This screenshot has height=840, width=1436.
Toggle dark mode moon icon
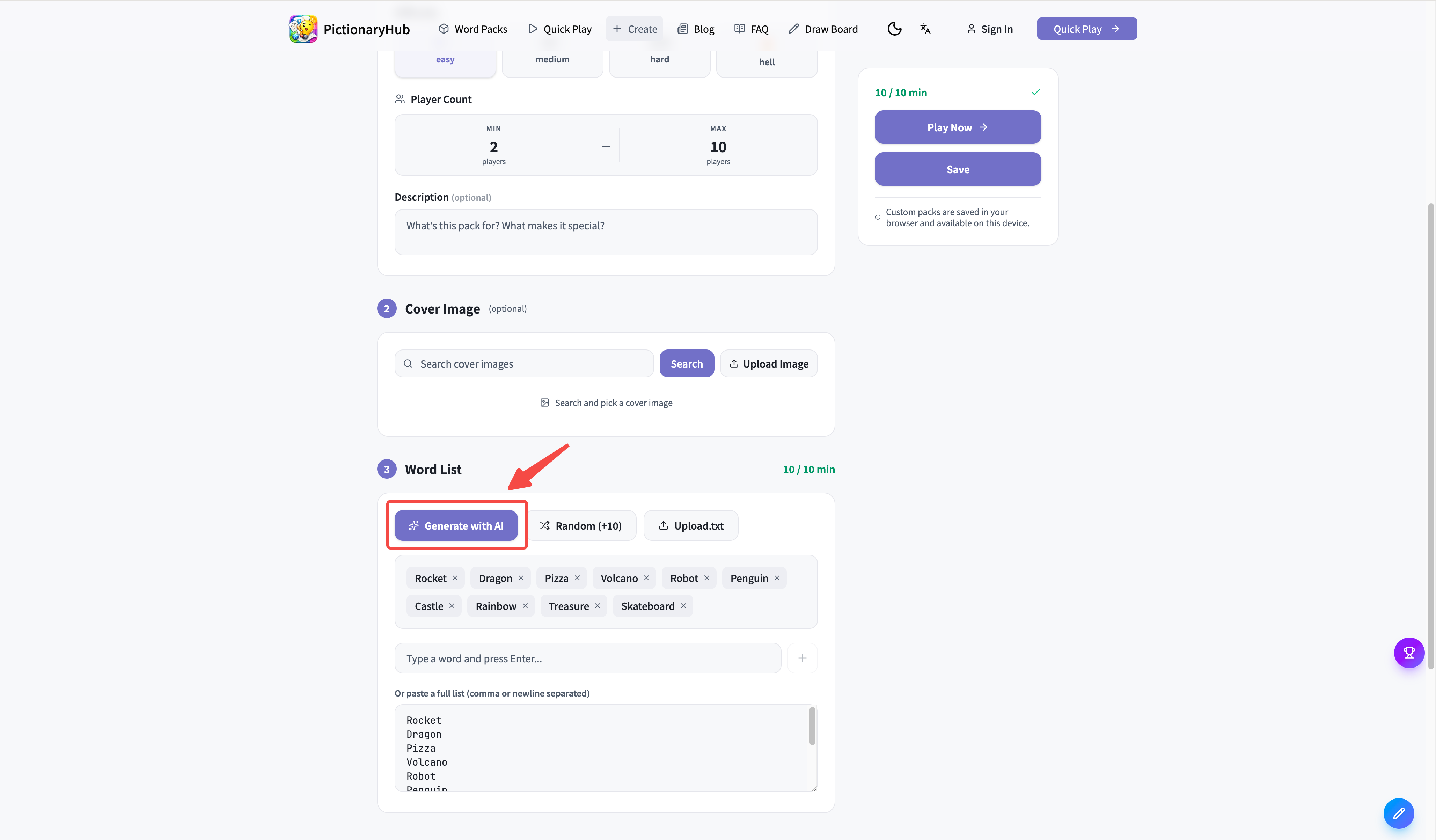(894, 29)
